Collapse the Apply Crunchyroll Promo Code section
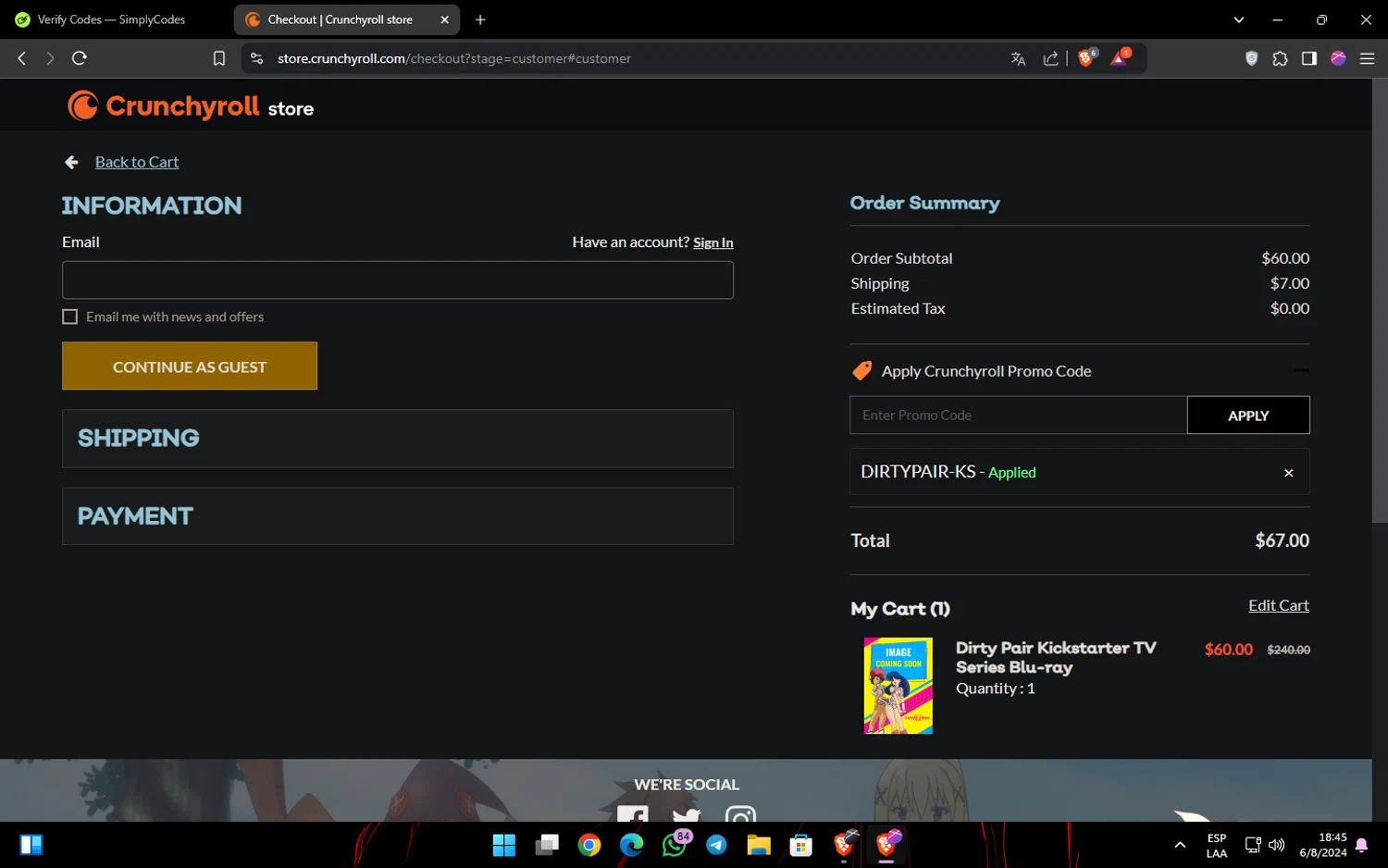This screenshot has width=1388, height=868. (1301, 370)
